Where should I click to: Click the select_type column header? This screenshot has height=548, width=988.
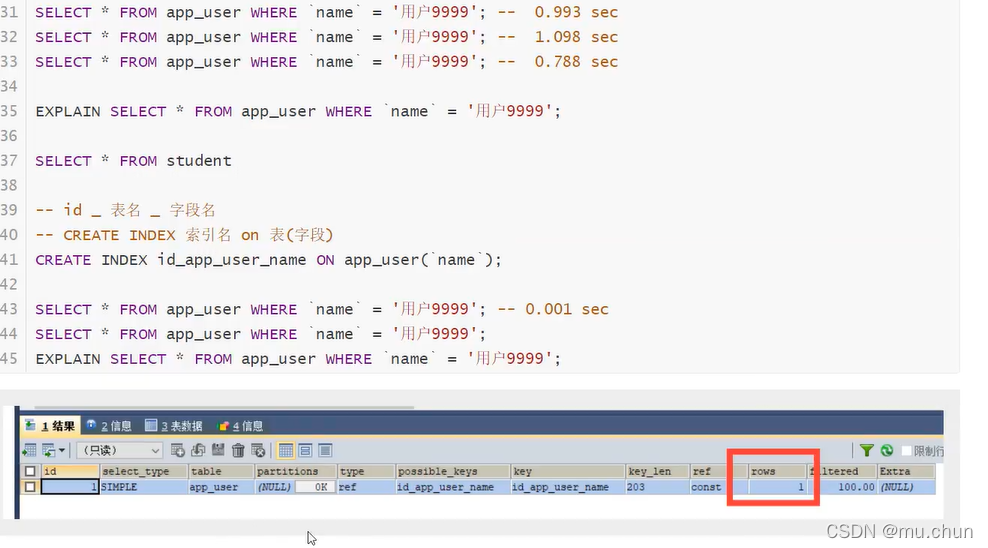click(144, 471)
